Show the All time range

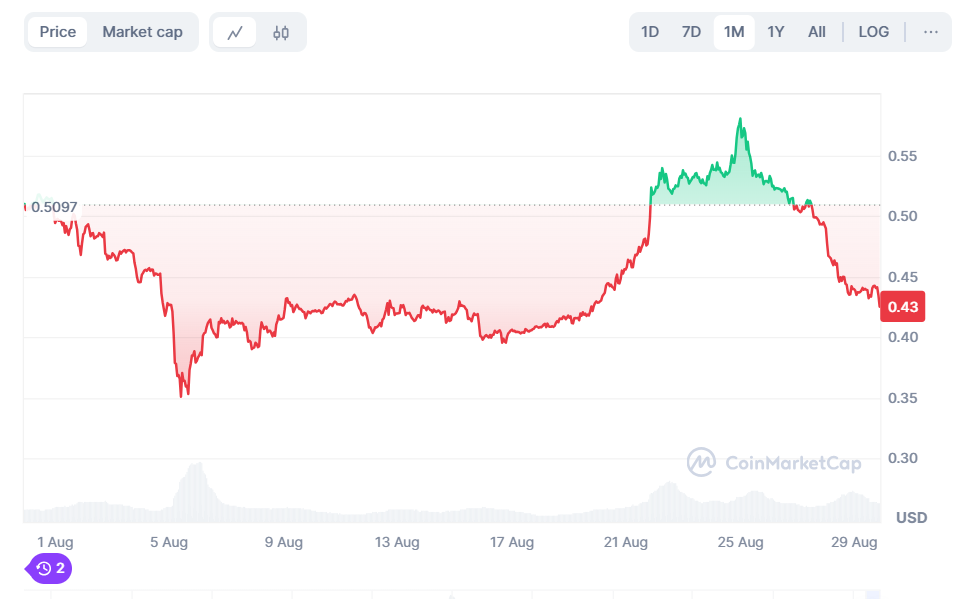point(817,32)
